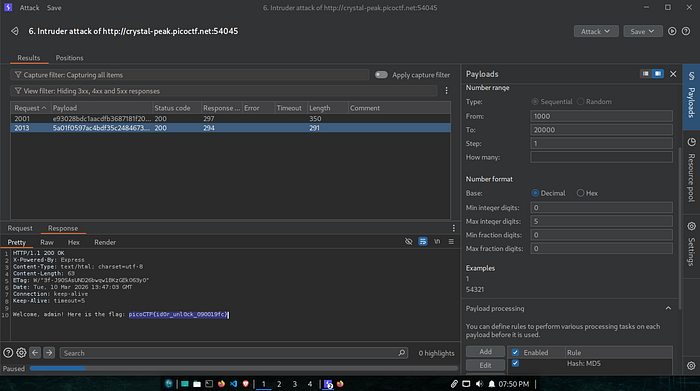Screen dimensions: 700x391
Task: Go to next search match arrow
Action: point(49,353)
